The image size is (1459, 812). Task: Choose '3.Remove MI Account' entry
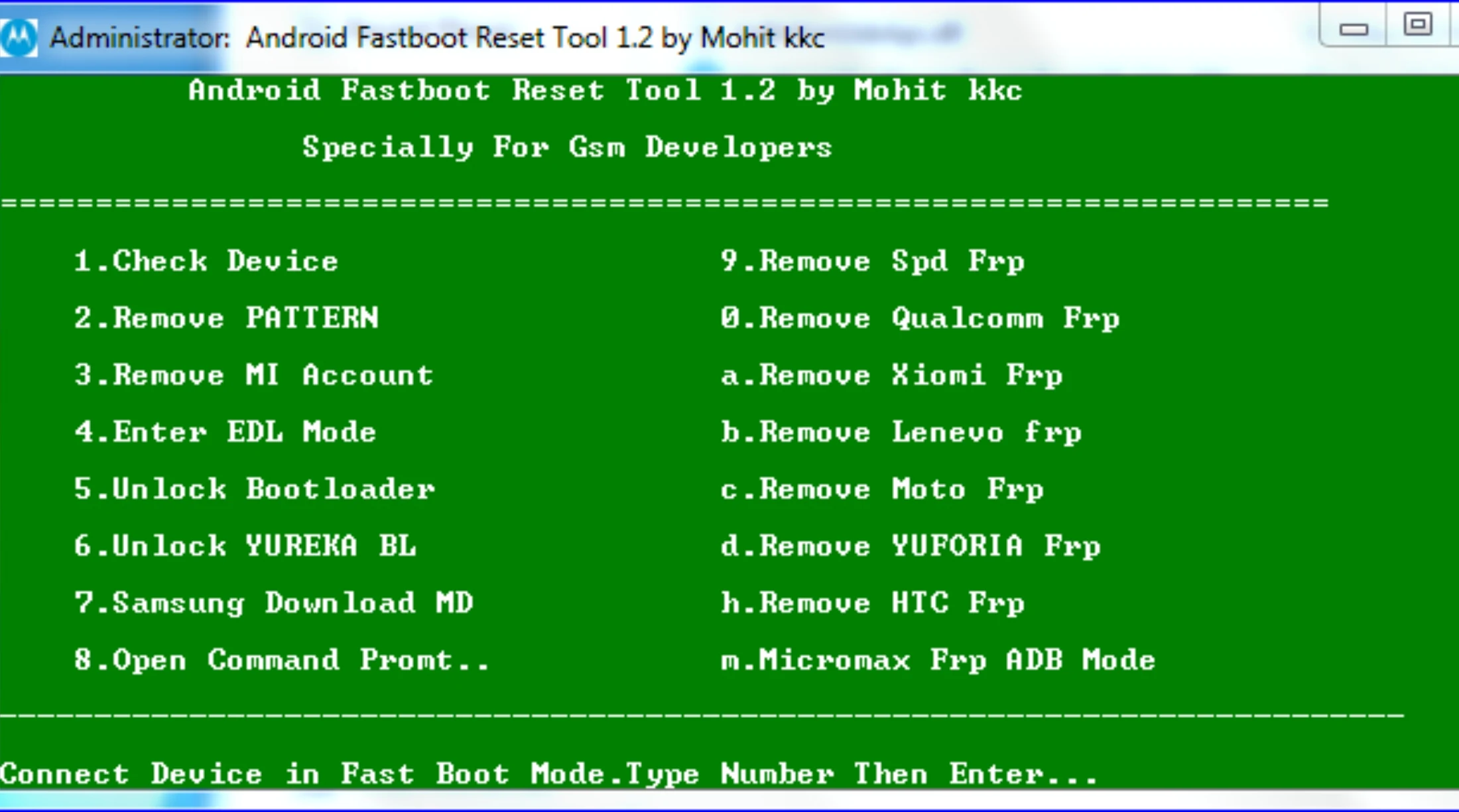[254, 375]
